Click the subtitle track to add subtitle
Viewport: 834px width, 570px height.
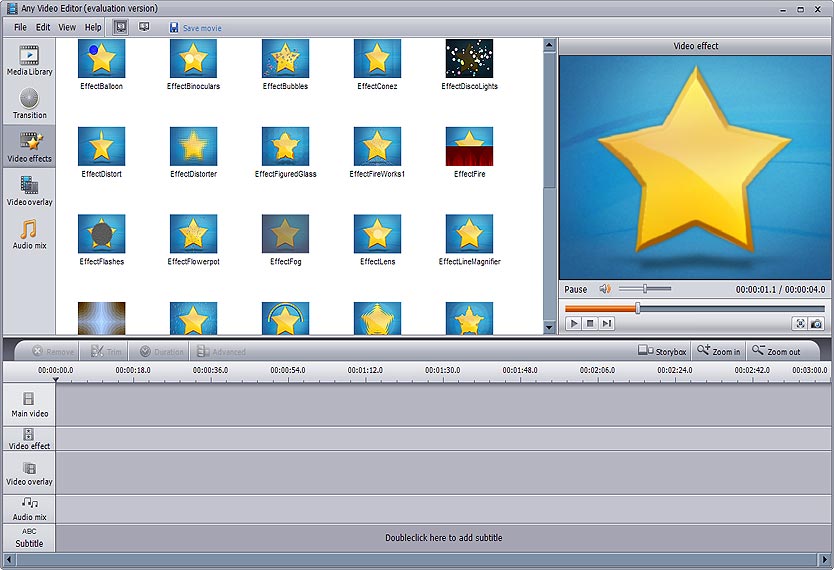[444, 538]
